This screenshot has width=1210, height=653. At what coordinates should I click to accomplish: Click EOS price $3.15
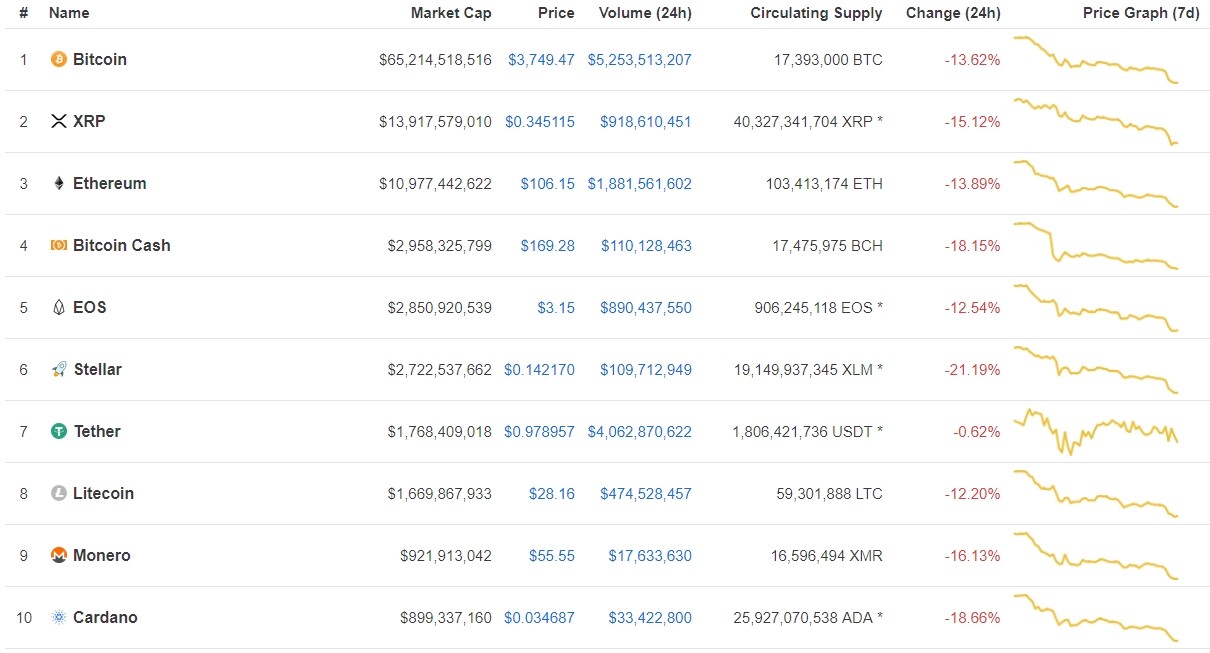(556, 308)
